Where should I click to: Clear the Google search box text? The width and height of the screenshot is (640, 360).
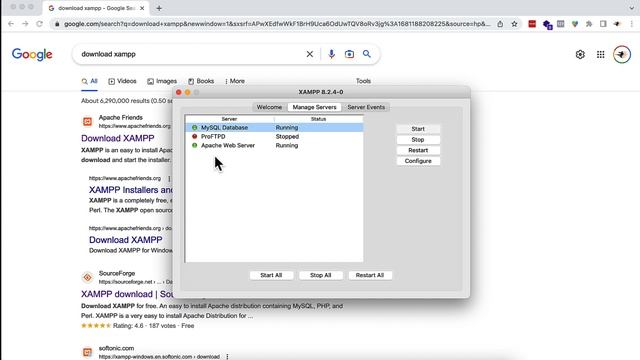[x=310, y=54]
